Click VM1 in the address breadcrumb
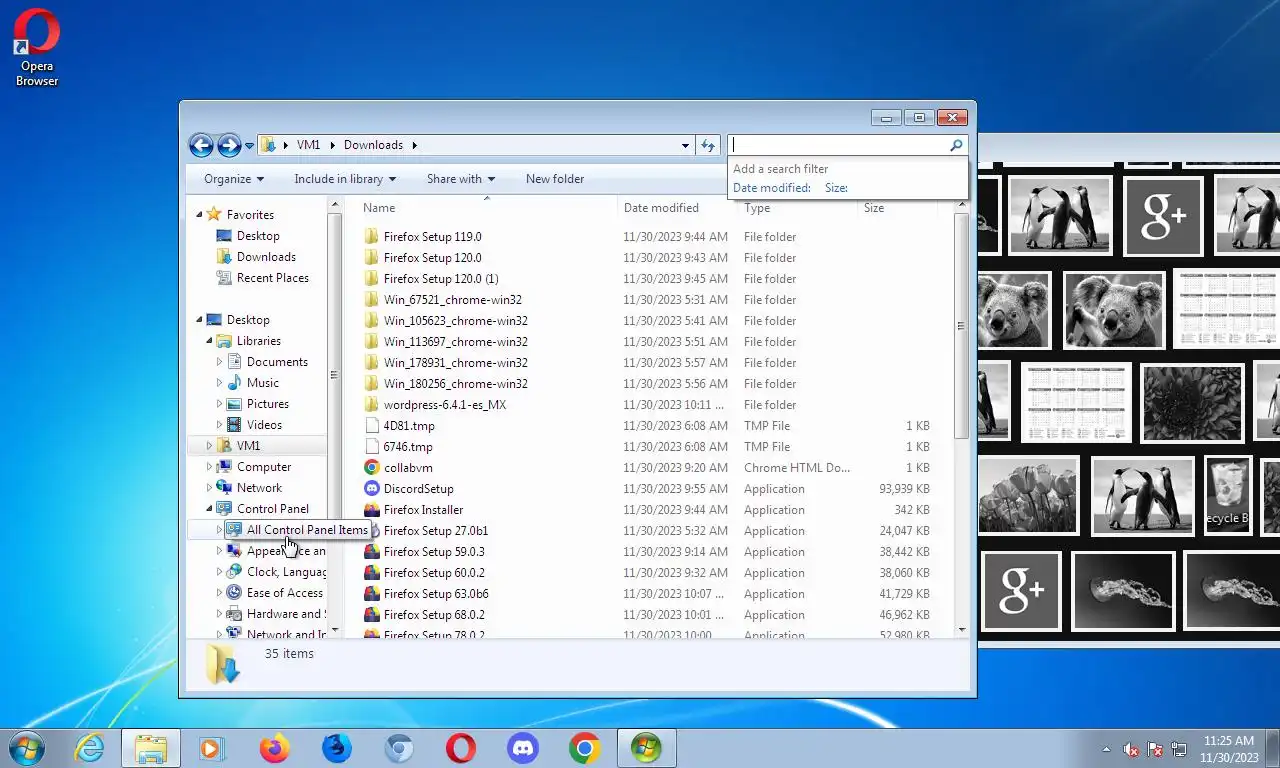Viewport: 1280px width, 768px height. point(308,145)
